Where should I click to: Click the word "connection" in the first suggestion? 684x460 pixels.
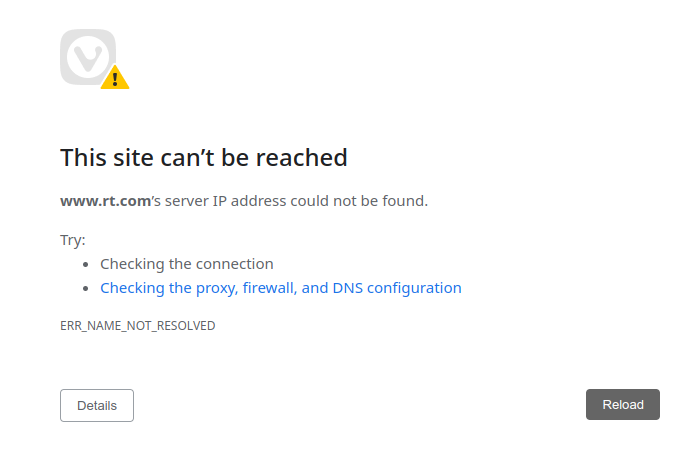[x=234, y=264]
